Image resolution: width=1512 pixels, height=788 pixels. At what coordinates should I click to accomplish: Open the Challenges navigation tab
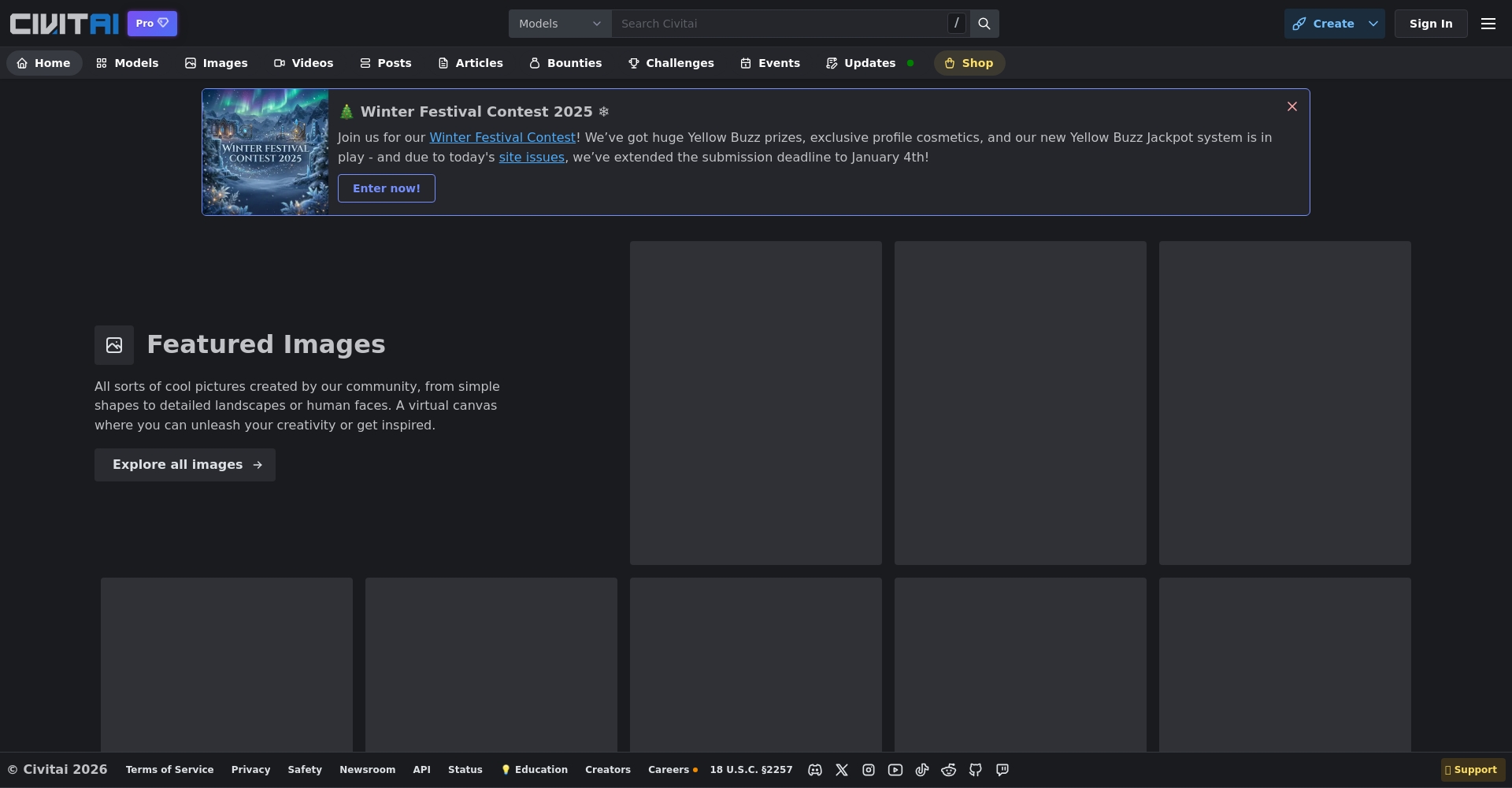click(x=671, y=63)
